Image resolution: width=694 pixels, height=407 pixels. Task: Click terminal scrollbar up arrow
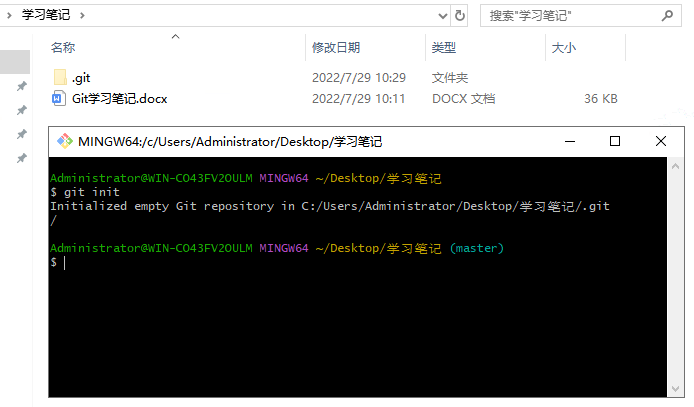pos(675,166)
